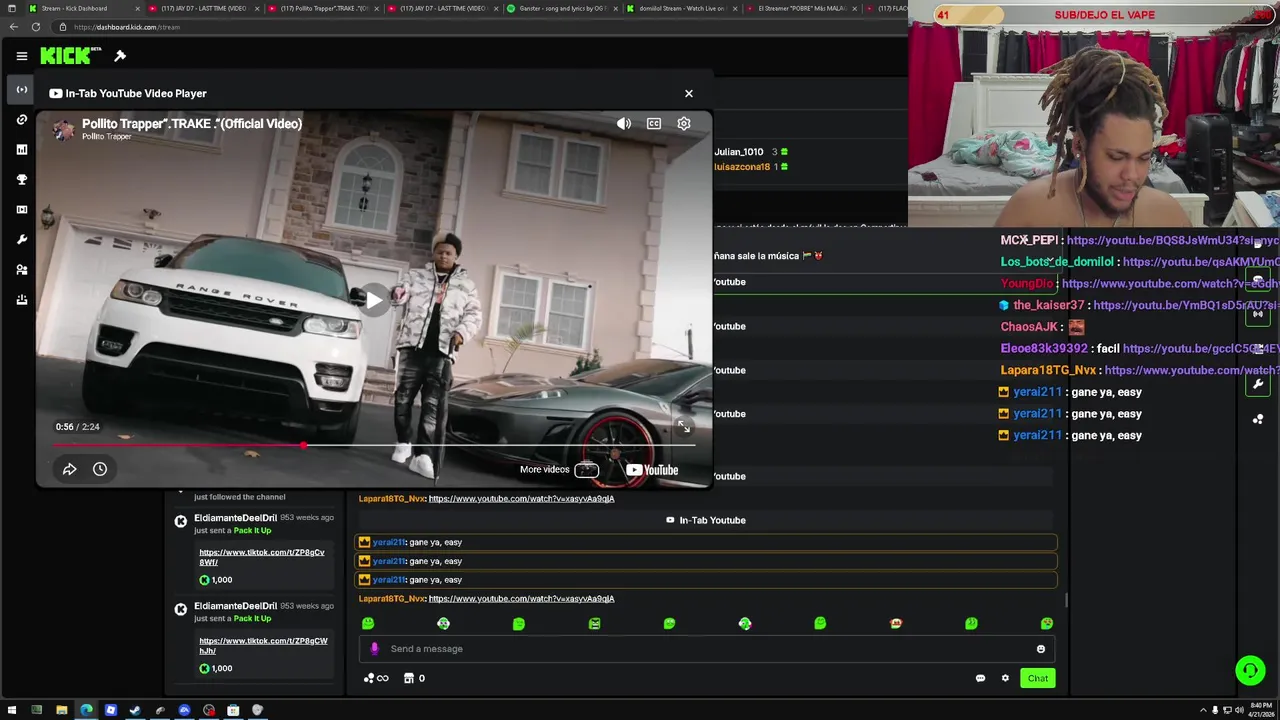
Task: Open the tiktok link ending ZP8gCWhJh
Action: (x=263, y=645)
